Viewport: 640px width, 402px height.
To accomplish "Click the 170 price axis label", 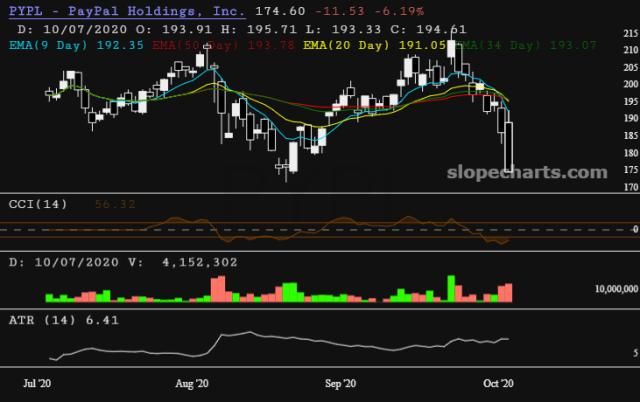I will [627, 187].
